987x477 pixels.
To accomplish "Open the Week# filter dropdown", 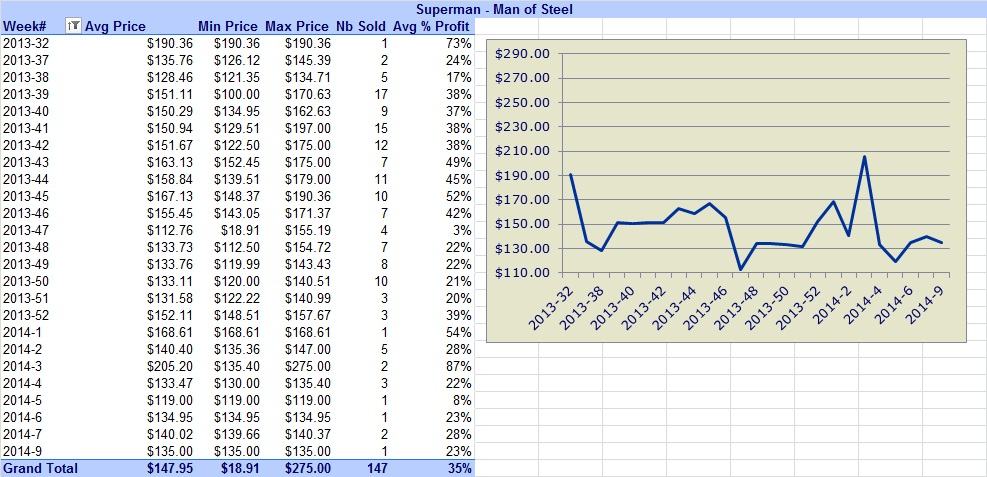I will [73, 26].
